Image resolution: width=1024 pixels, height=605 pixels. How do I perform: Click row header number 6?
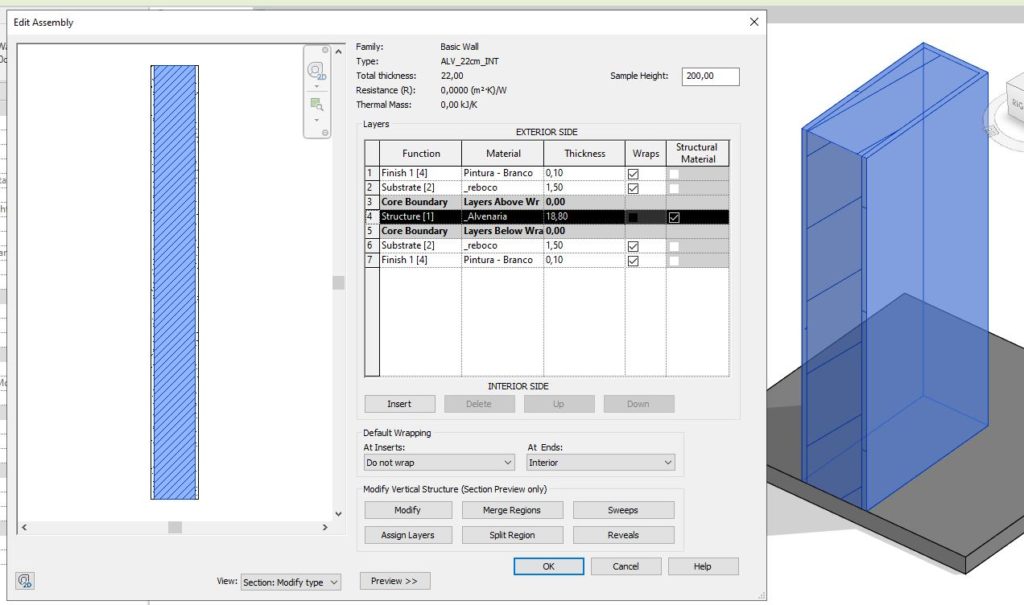(x=372, y=246)
